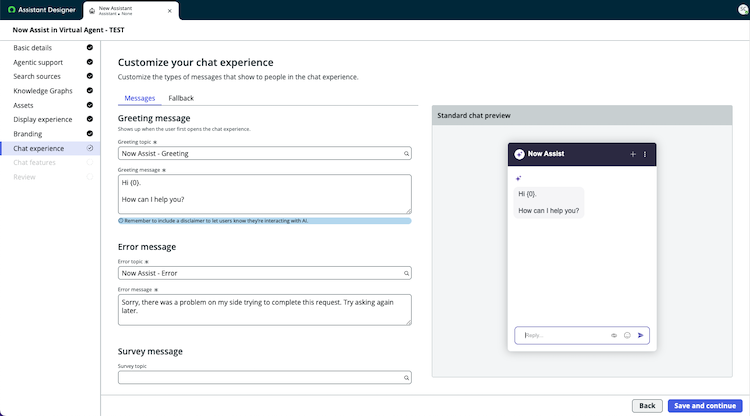Viewport: 750px width, 416px height.
Task: Open the user avatar in top-right corner
Action: pyautogui.click(x=744, y=9)
